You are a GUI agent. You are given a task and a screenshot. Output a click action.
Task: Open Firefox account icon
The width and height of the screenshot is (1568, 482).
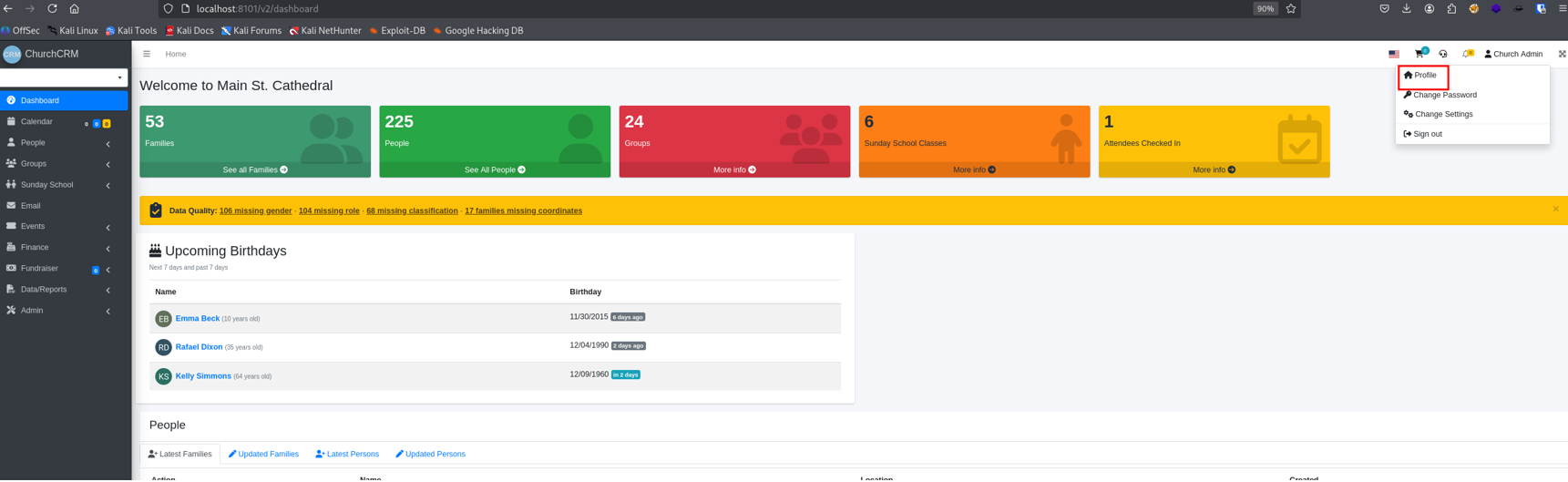coord(1430,8)
